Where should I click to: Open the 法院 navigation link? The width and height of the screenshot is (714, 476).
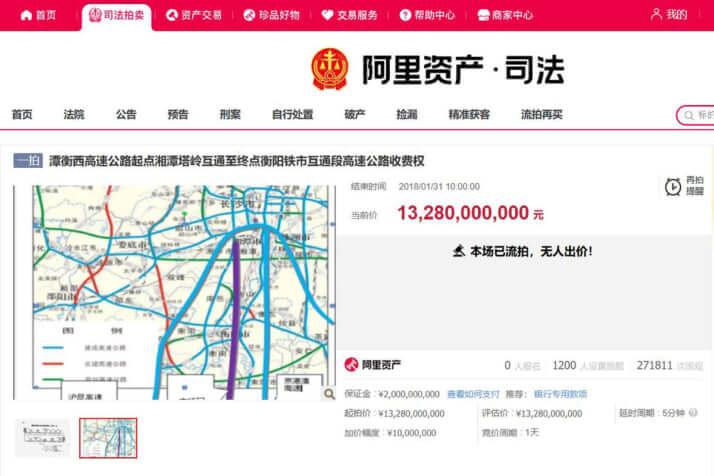pyautogui.click(x=74, y=114)
